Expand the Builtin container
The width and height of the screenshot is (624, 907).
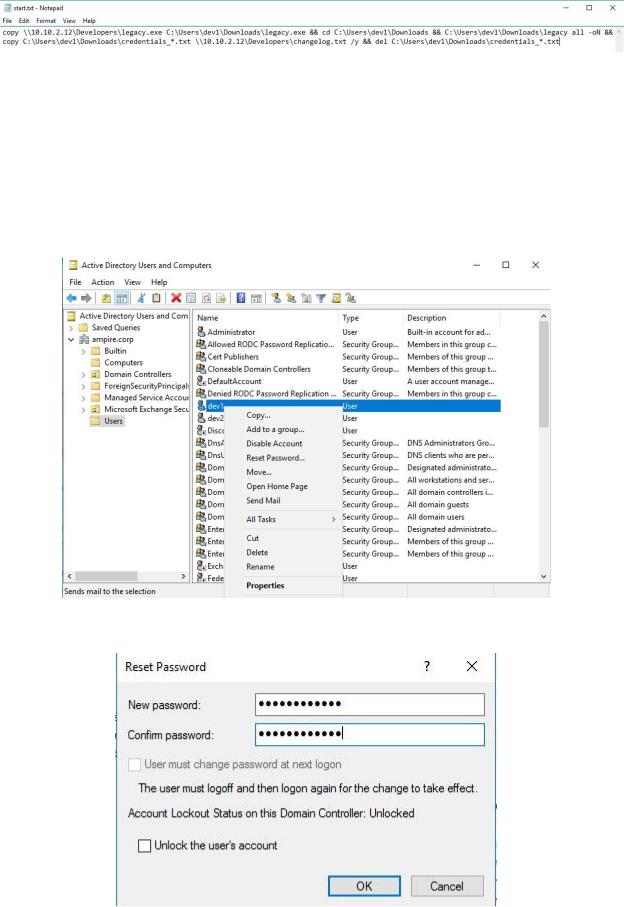[x=83, y=351]
